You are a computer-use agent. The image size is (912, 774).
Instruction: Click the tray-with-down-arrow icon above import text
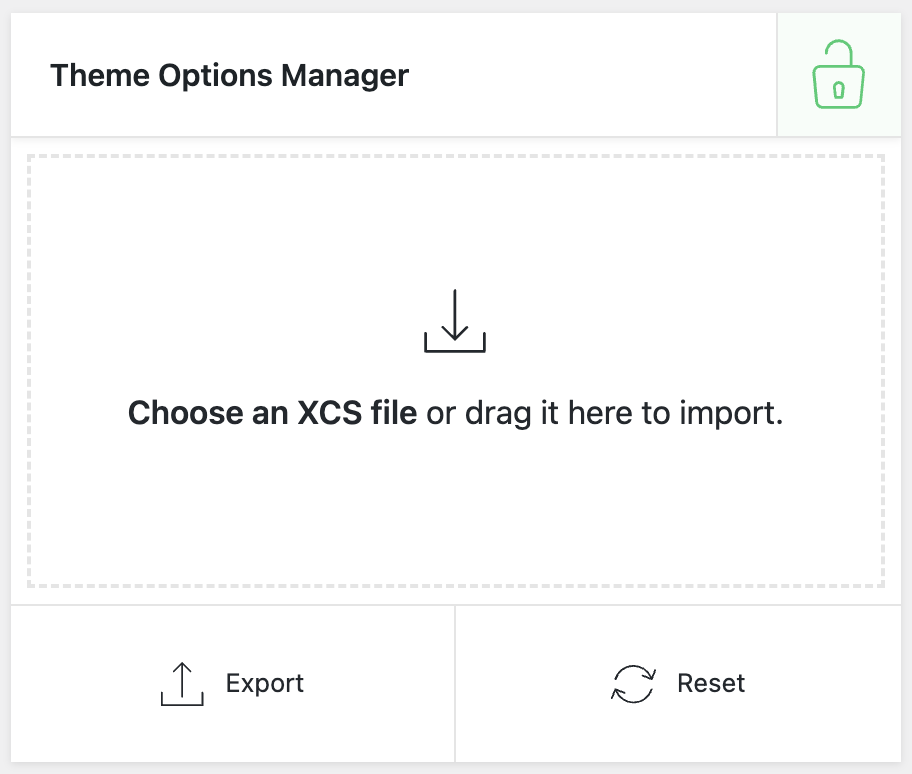(455, 321)
